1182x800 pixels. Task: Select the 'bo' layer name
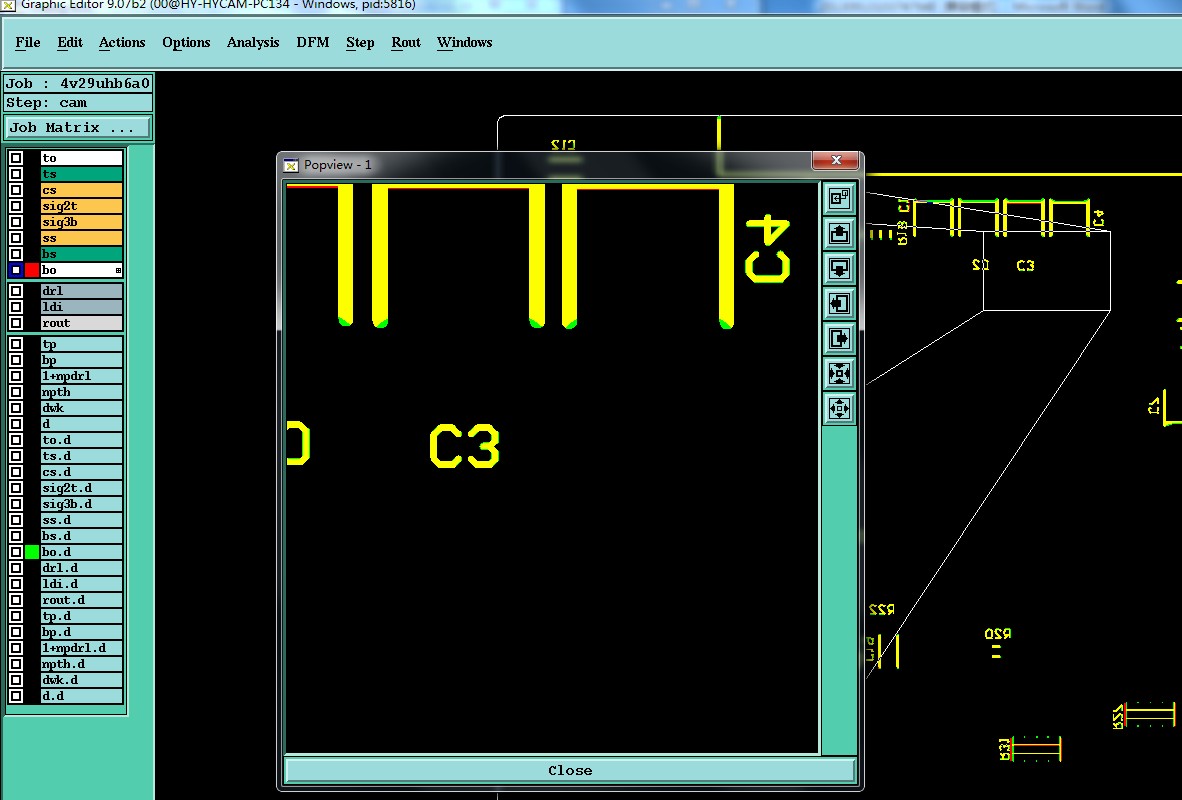coord(81,270)
